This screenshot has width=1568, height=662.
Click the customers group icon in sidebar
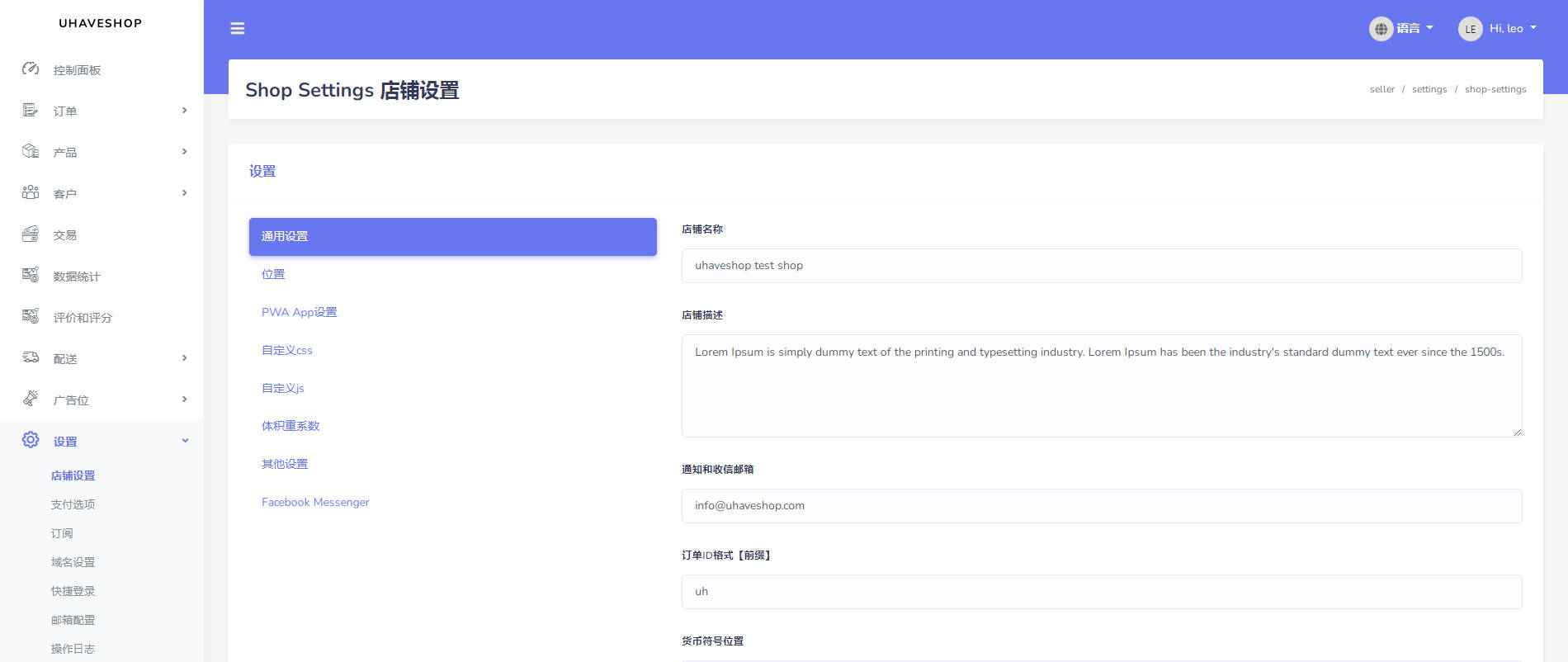[31, 192]
